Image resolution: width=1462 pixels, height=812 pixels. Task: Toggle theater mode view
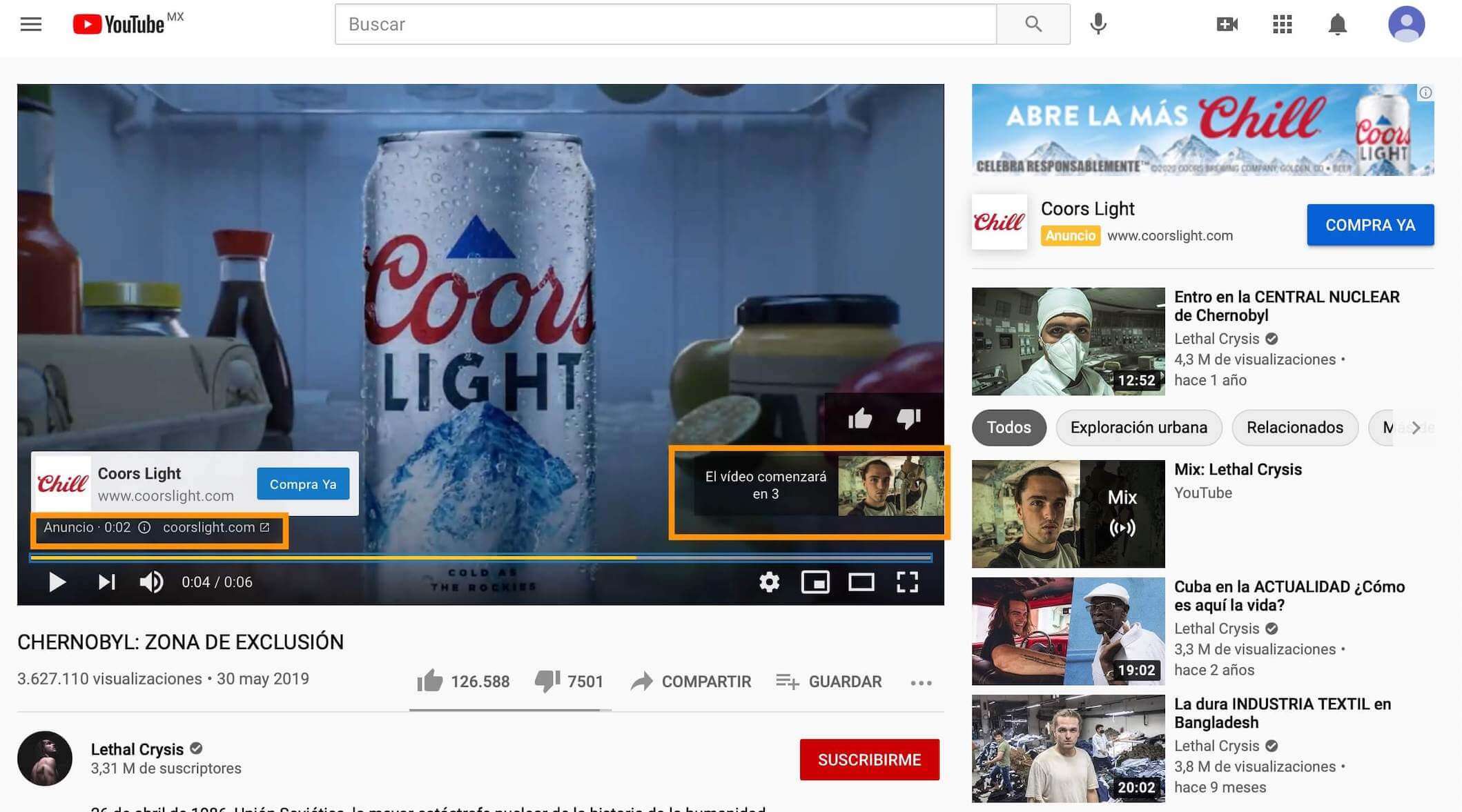861,582
